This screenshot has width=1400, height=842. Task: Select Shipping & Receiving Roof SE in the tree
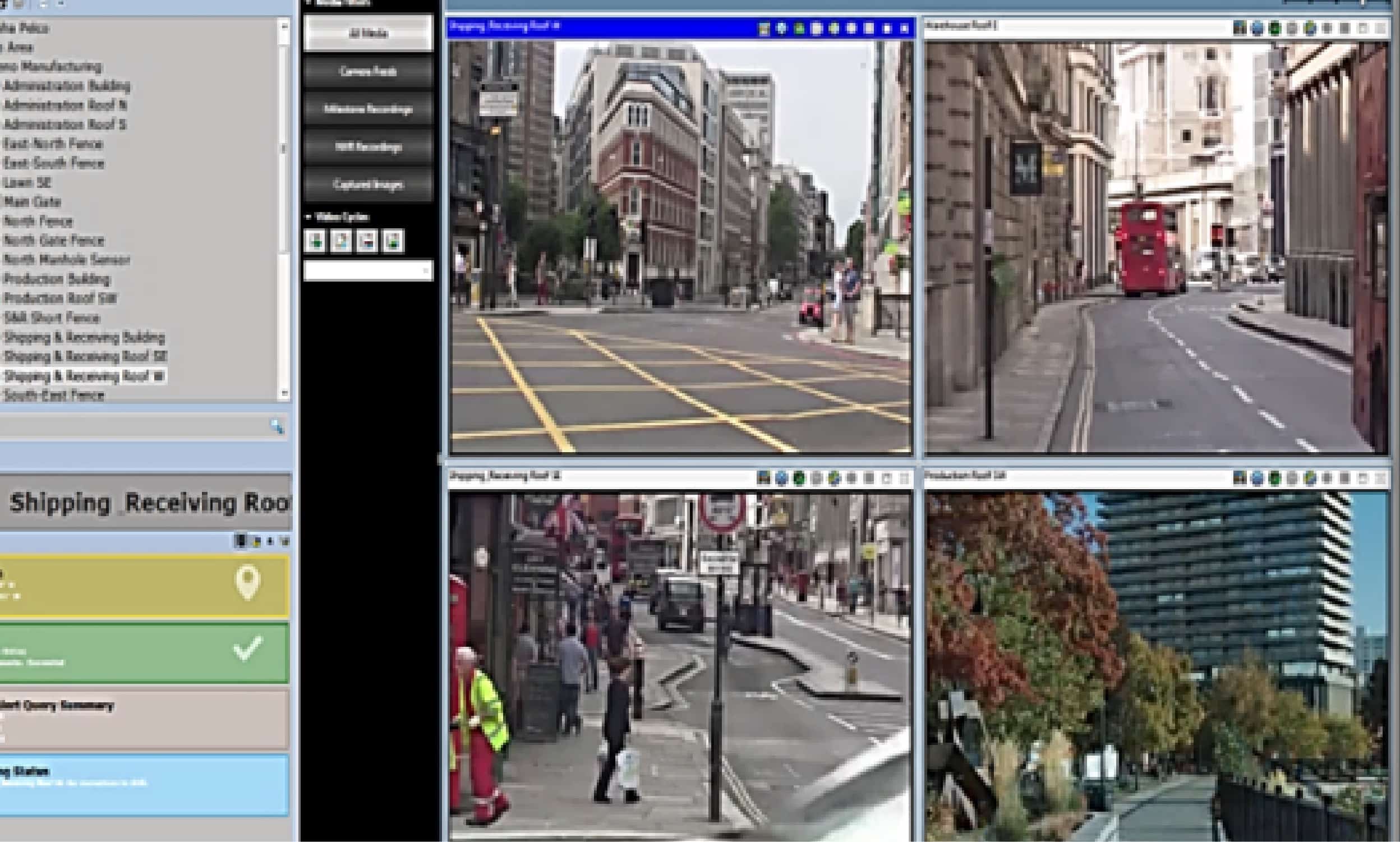[x=85, y=357]
